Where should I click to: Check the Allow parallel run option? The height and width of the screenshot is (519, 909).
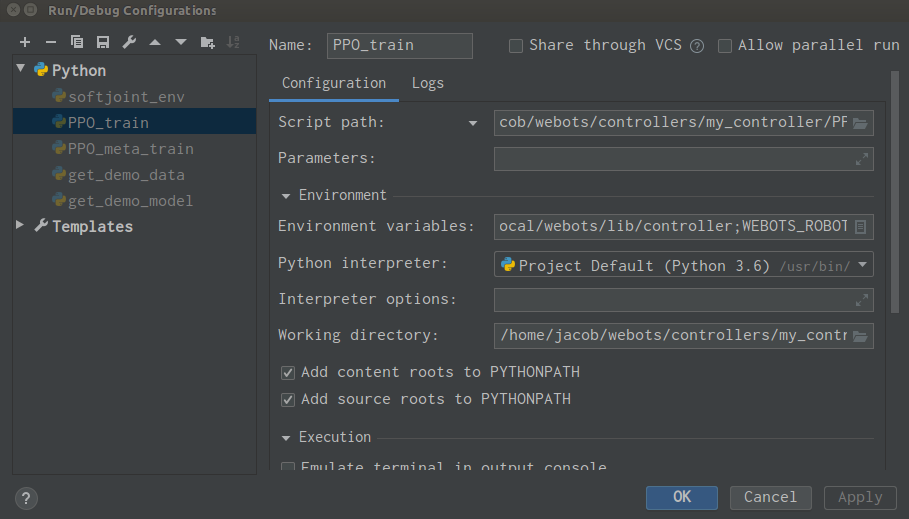(x=725, y=45)
